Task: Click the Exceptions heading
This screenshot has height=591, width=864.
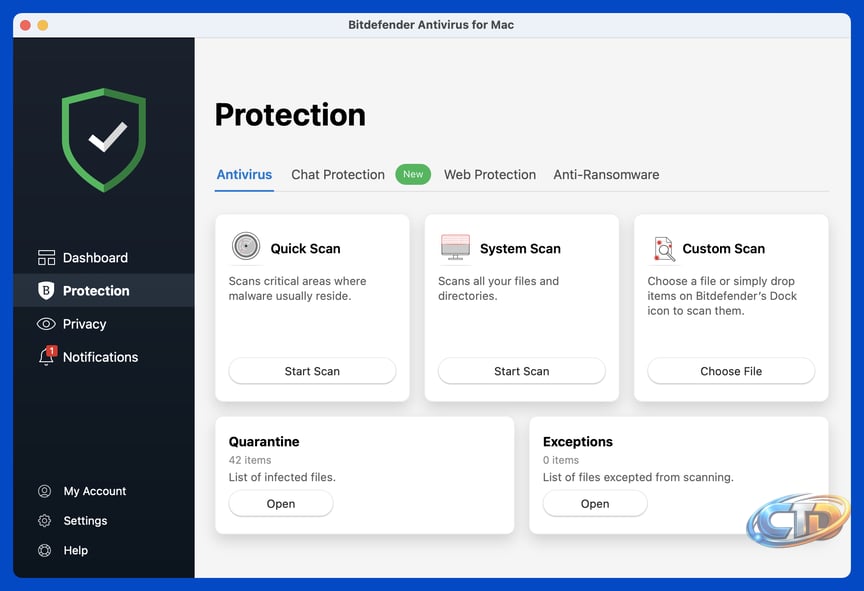Action: coord(577,442)
